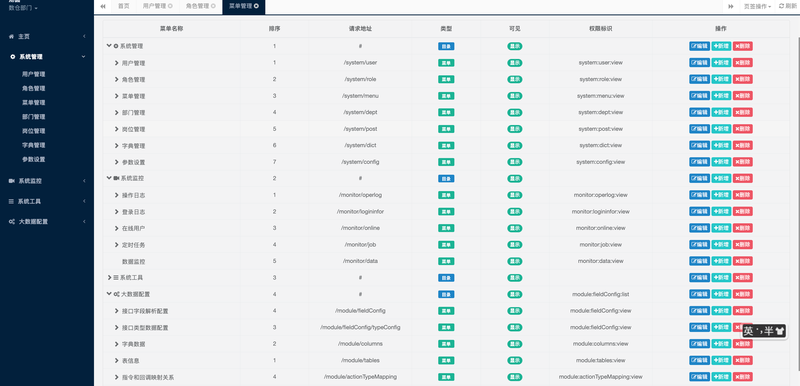The image size is (800, 386).
Task: Switch to the 首页 tab
Action: (123, 7)
